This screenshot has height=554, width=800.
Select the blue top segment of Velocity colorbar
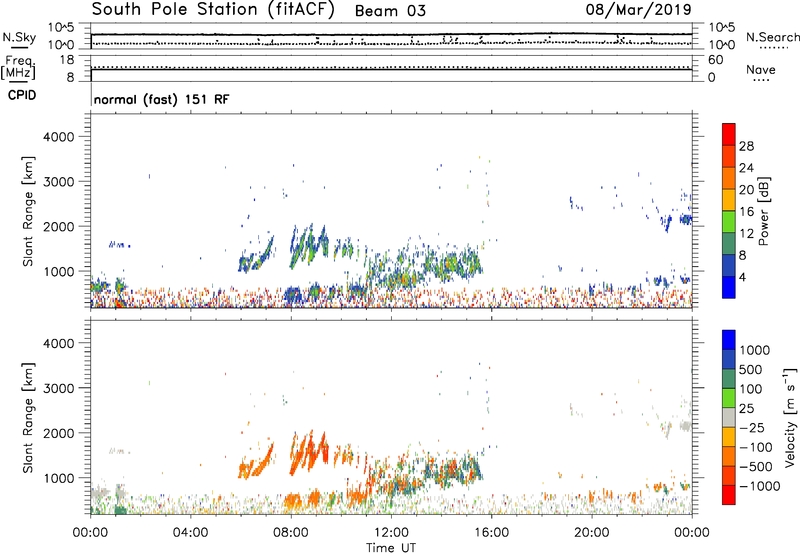coord(729,340)
